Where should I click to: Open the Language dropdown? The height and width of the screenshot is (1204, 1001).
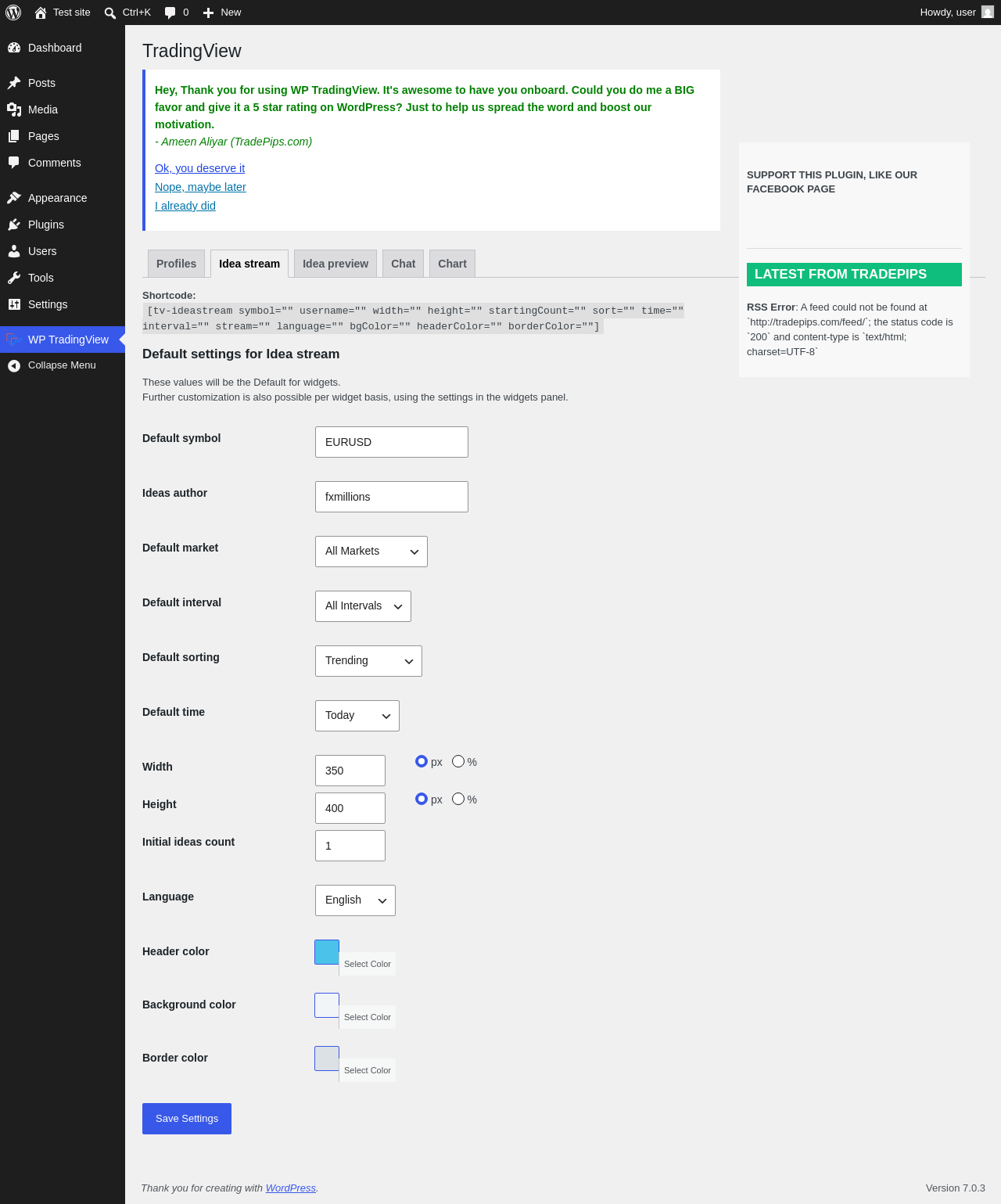pos(355,900)
